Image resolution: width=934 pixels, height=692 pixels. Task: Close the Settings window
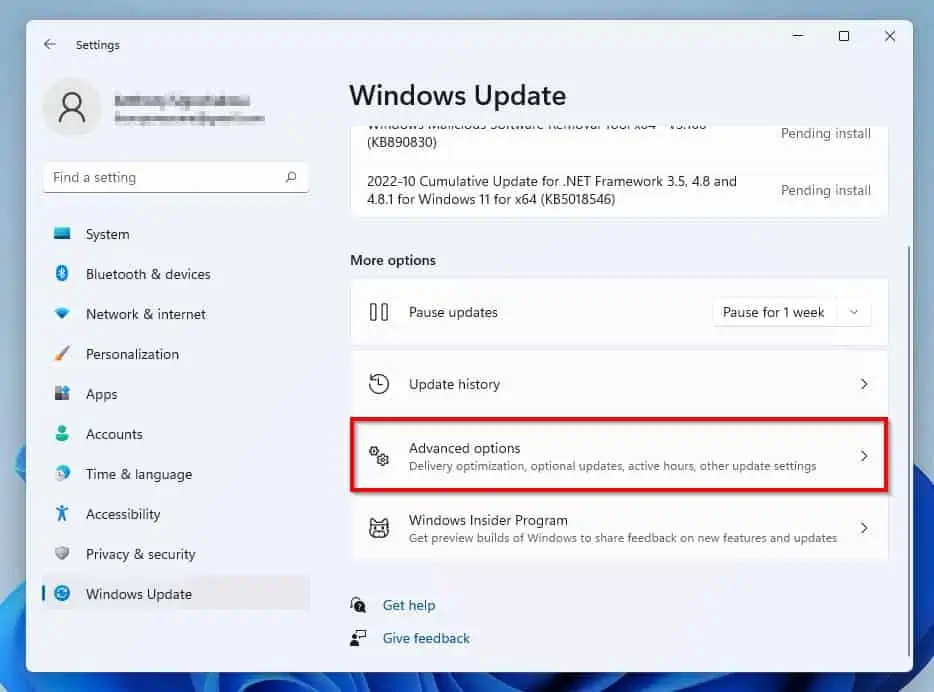click(x=890, y=36)
